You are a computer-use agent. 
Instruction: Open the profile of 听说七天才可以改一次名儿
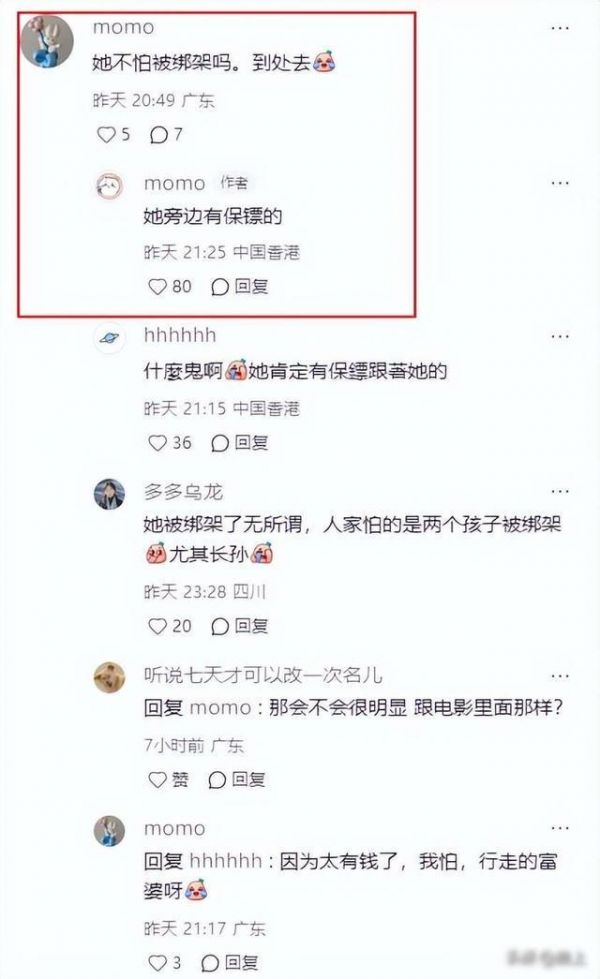click(x=263, y=675)
